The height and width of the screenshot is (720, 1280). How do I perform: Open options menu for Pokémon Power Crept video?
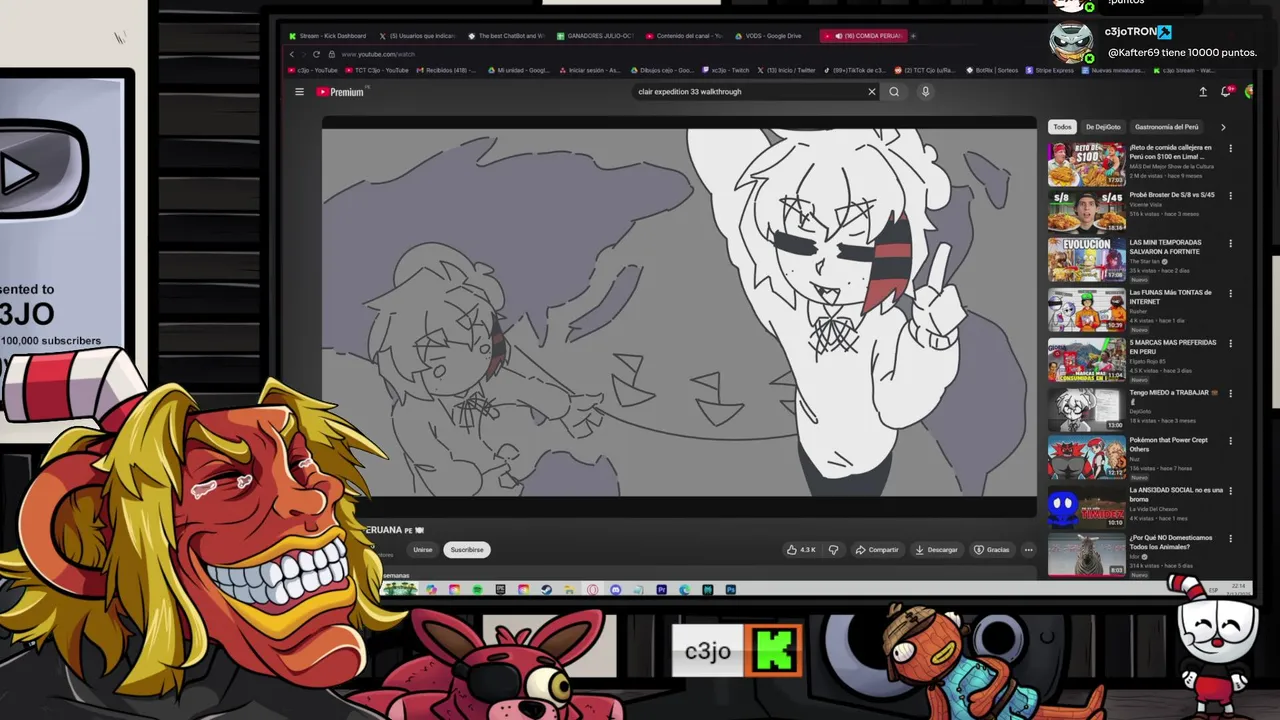[x=1230, y=441]
